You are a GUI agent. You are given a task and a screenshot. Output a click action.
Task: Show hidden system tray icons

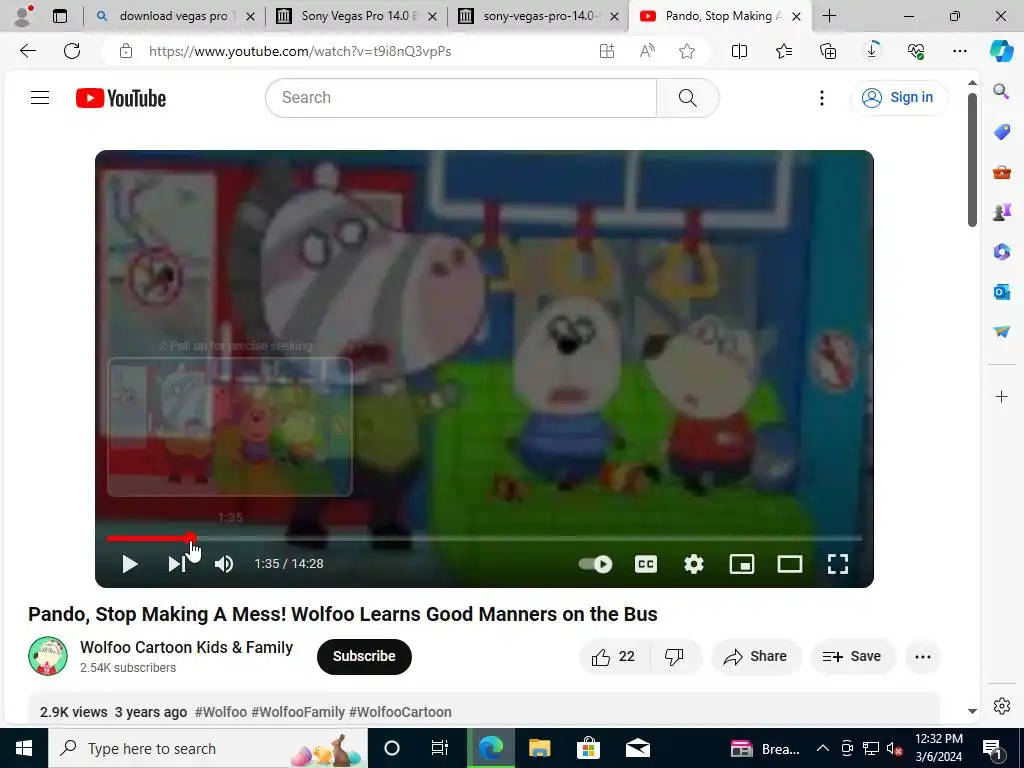(823, 748)
